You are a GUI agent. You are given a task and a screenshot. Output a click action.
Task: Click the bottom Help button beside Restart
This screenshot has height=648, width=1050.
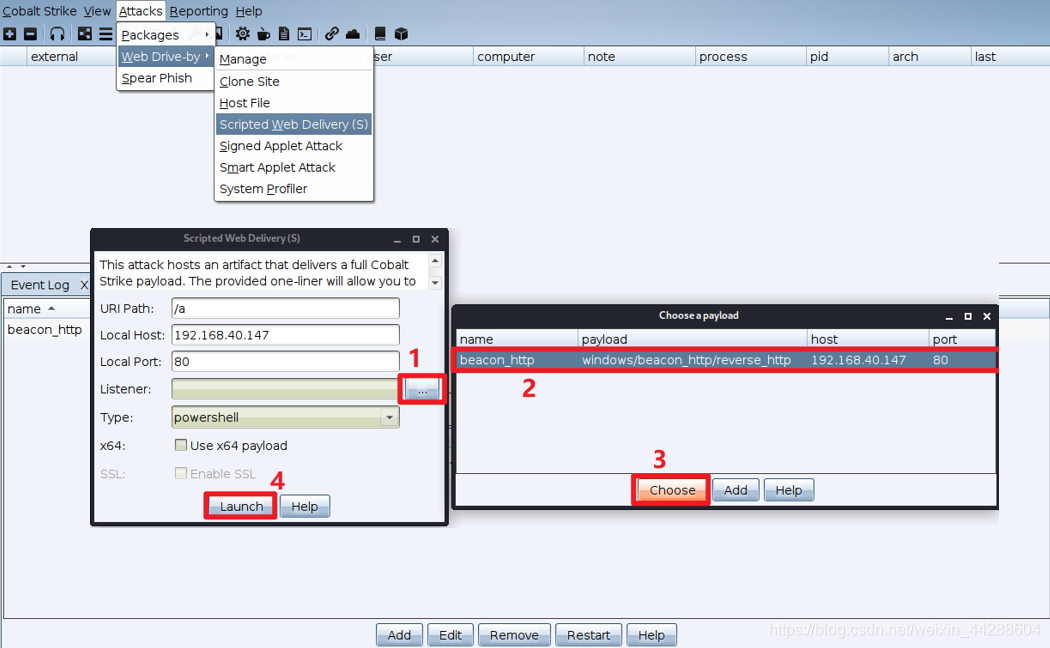tap(651, 635)
